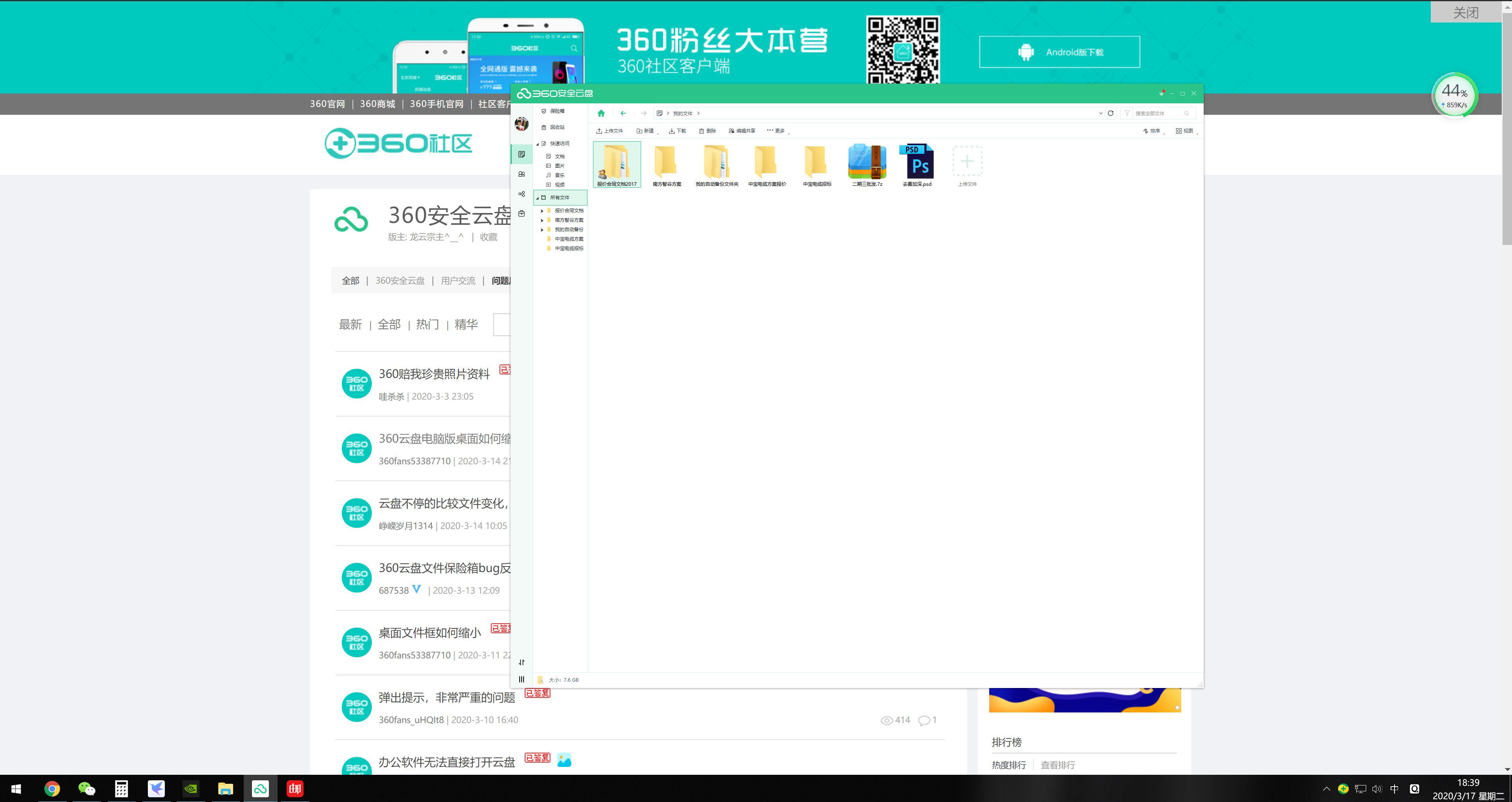Open the group/contacts sidebar icon

click(521, 174)
